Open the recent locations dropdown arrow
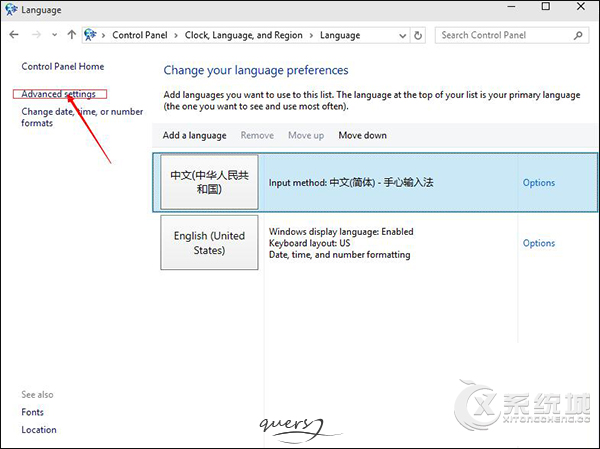600x449 pixels. pos(54,35)
